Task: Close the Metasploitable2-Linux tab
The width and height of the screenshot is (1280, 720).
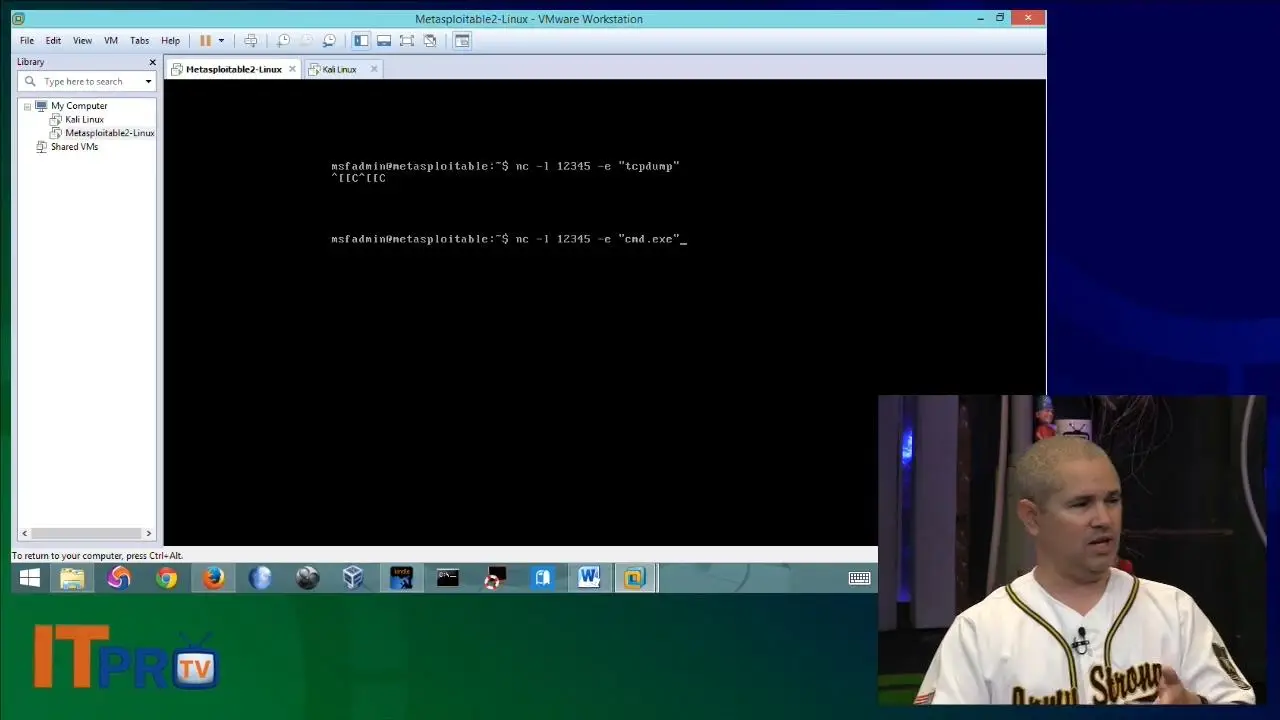Action: (293, 69)
